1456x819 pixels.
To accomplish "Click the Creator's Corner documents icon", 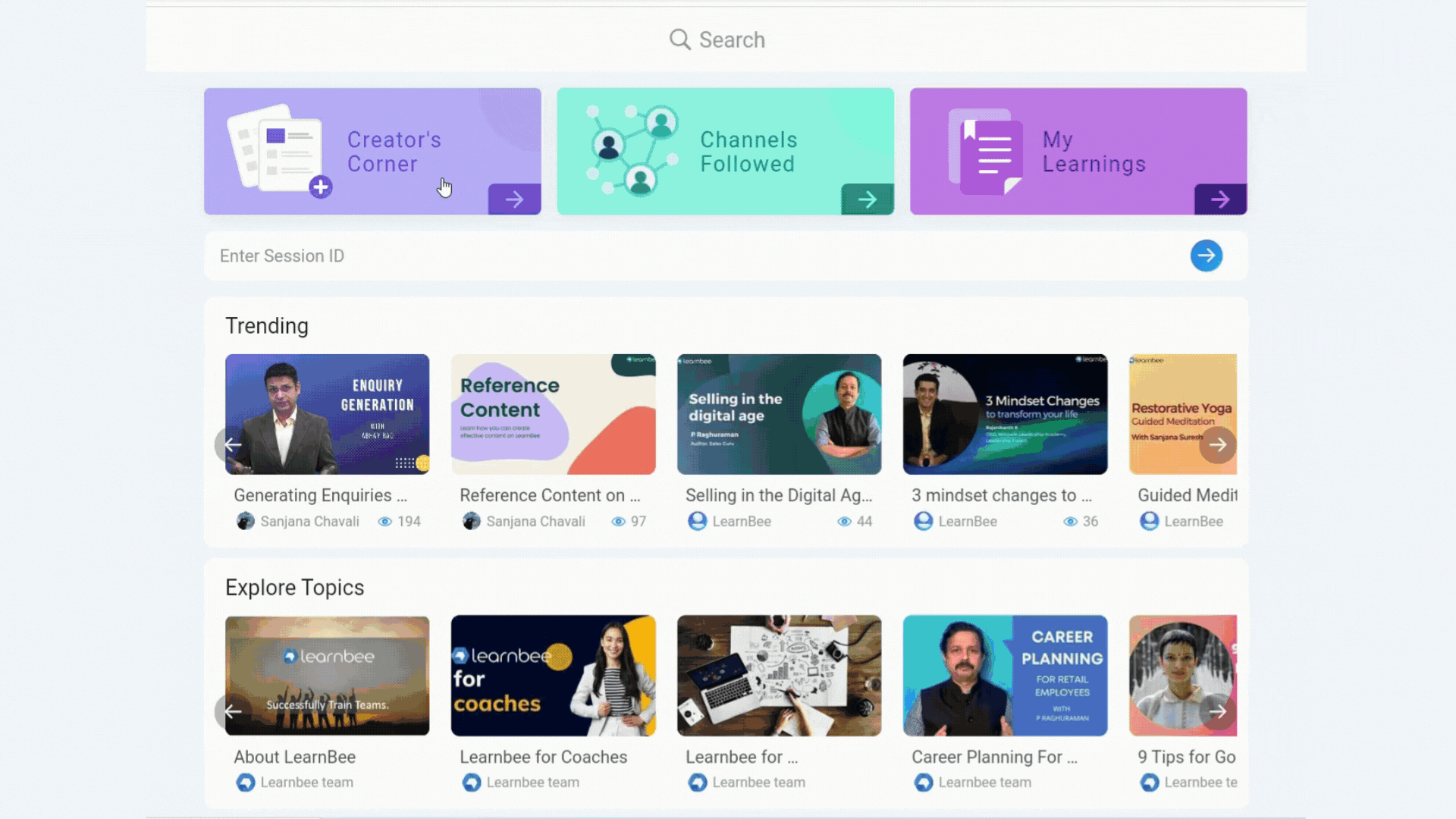I will pyautogui.click(x=279, y=150).
